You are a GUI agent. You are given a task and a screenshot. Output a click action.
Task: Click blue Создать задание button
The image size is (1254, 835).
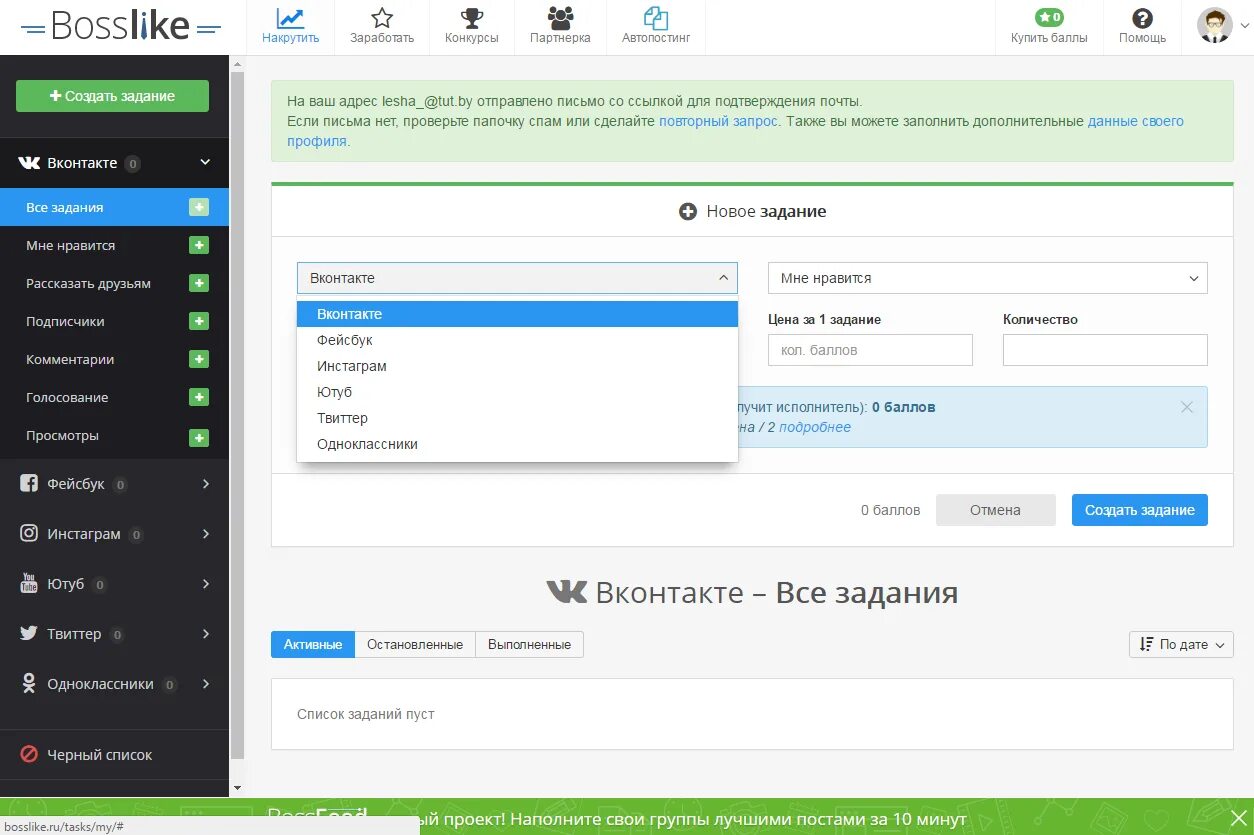[1140, 510]
